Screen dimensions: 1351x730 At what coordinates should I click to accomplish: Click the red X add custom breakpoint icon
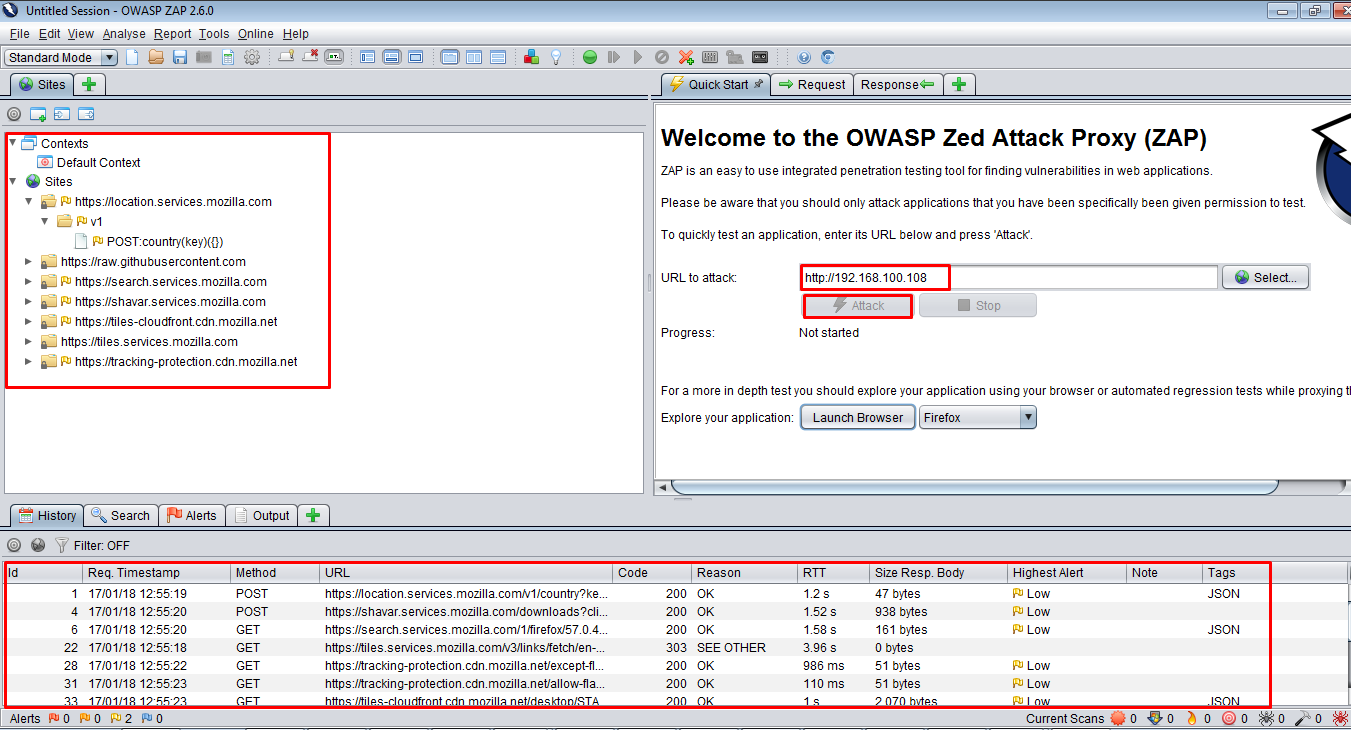click(686, 57)
